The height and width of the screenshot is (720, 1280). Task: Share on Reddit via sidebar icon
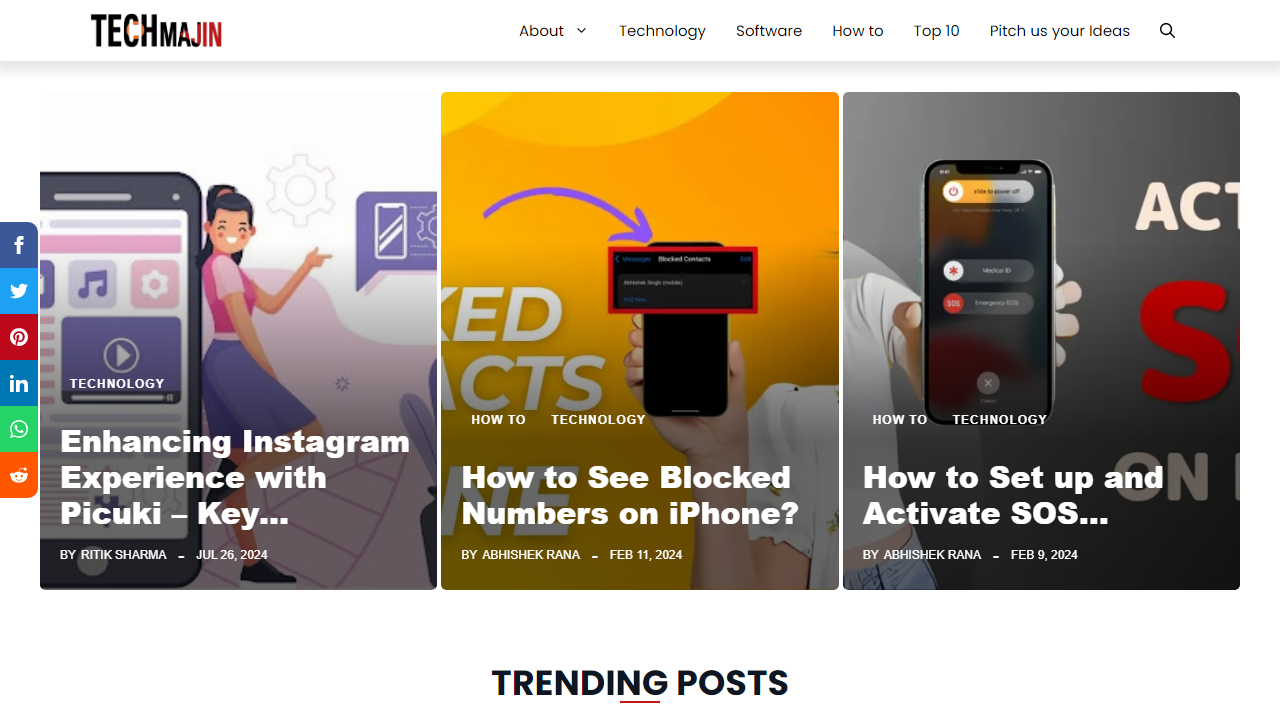tap(19, 475)
